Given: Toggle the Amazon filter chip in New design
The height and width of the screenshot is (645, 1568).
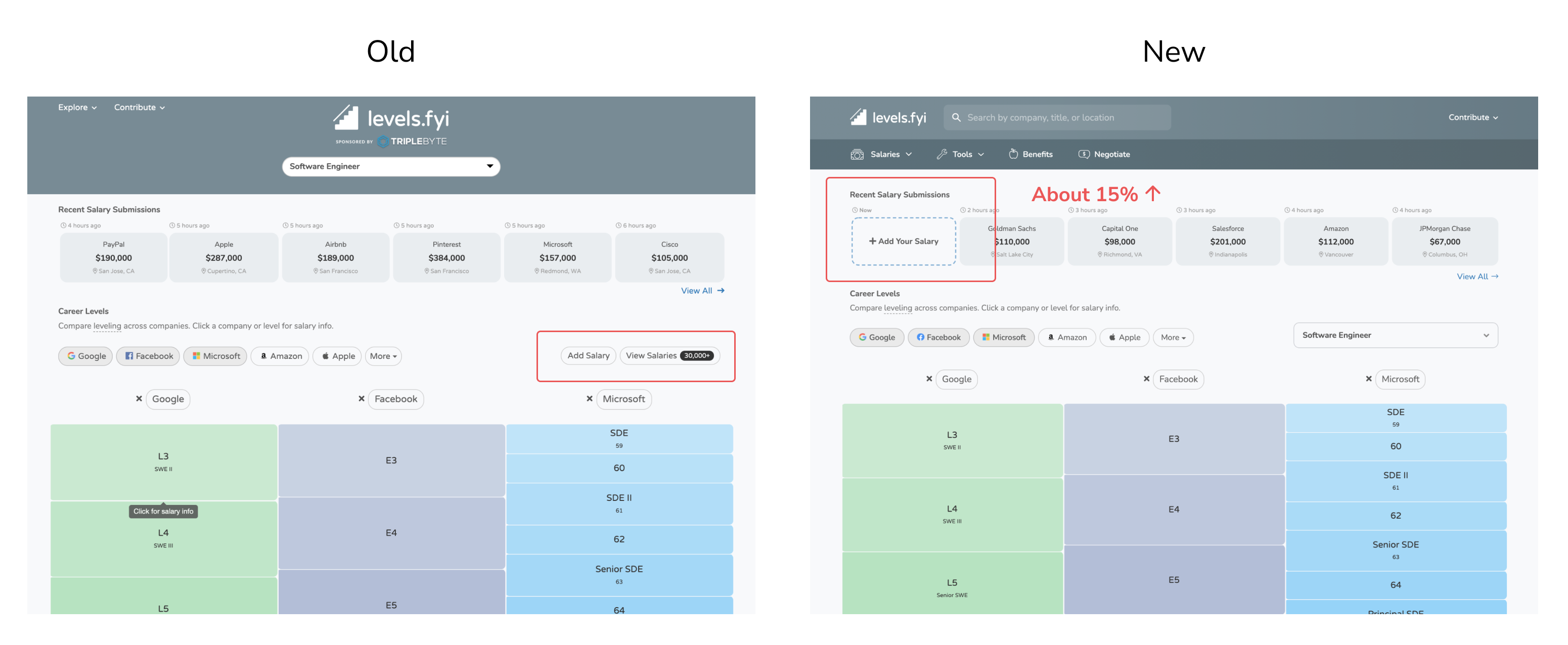Looking at the screenshot, I should coord(1067,338).
